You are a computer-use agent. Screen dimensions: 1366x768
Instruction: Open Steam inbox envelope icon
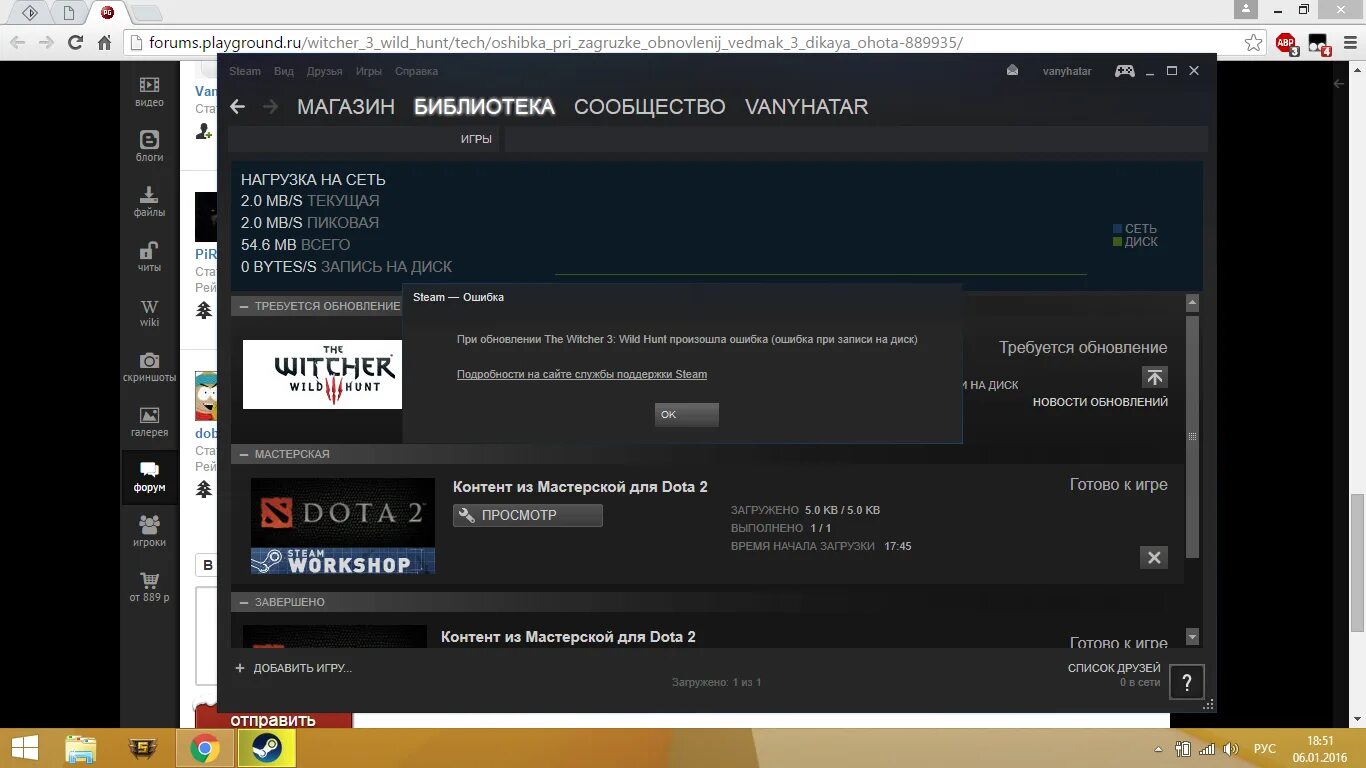(x=1012, y=70)
